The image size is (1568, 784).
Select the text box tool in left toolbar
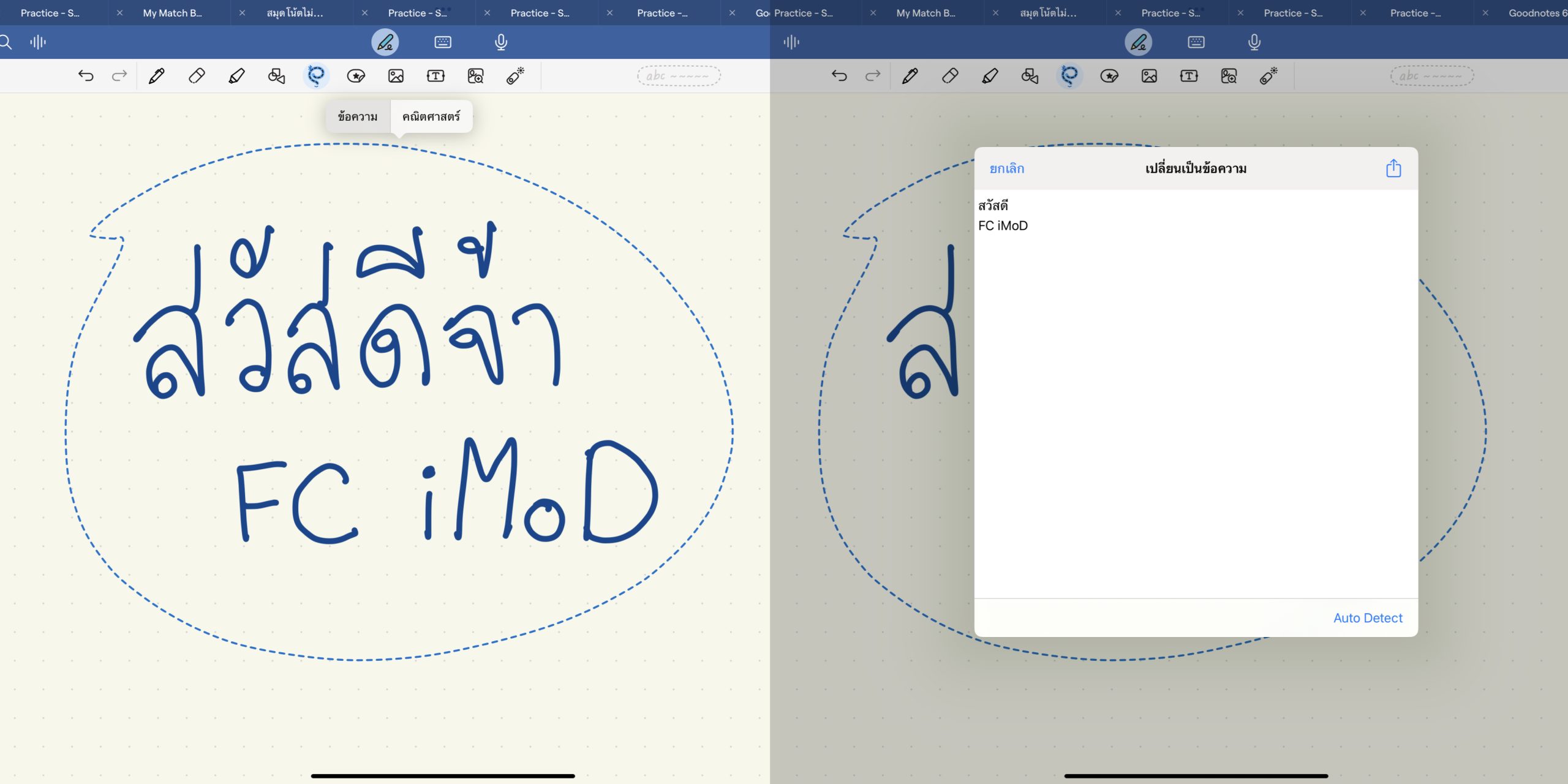click(x=435, y=76)
